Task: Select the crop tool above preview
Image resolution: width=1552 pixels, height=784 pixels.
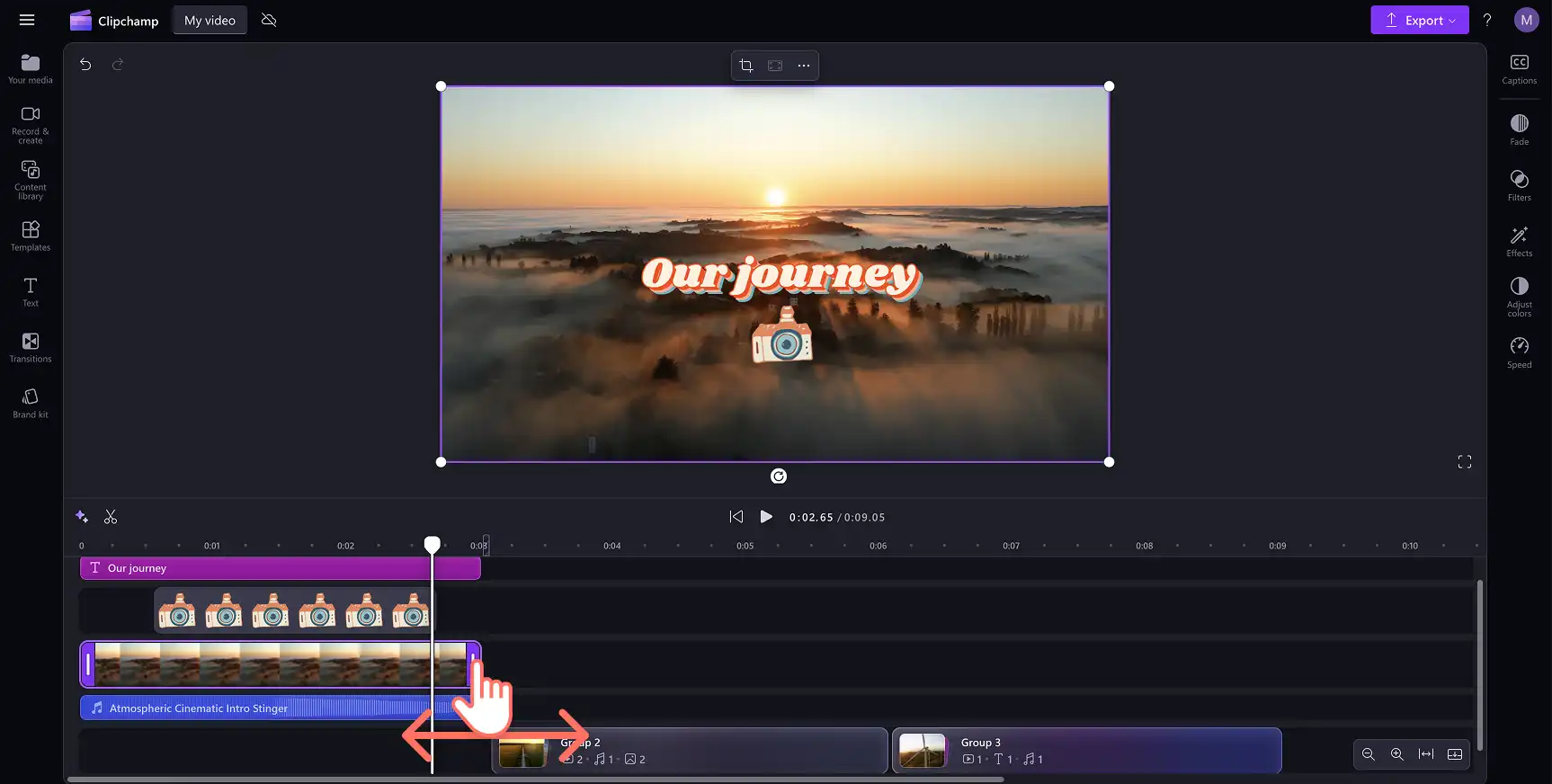Action: click(x=746, y=66)
